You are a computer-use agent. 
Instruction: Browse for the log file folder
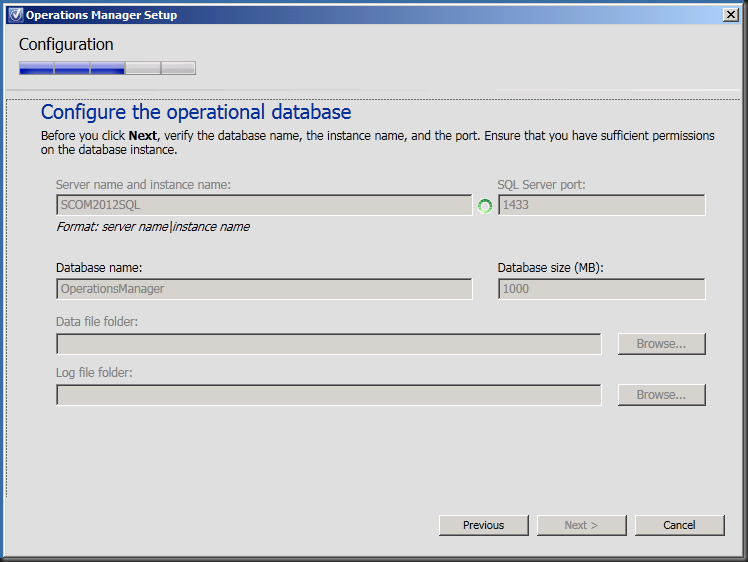661,395
